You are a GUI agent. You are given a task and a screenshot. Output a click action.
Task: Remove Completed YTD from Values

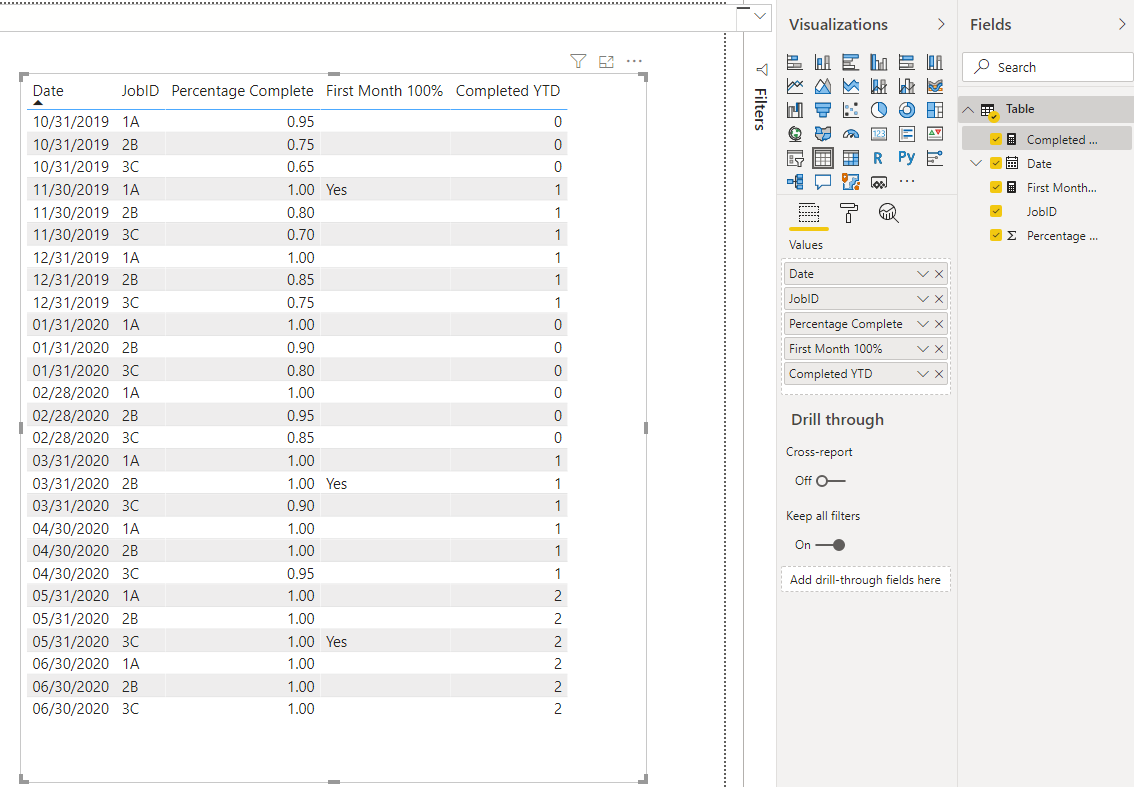pos(939,374)
